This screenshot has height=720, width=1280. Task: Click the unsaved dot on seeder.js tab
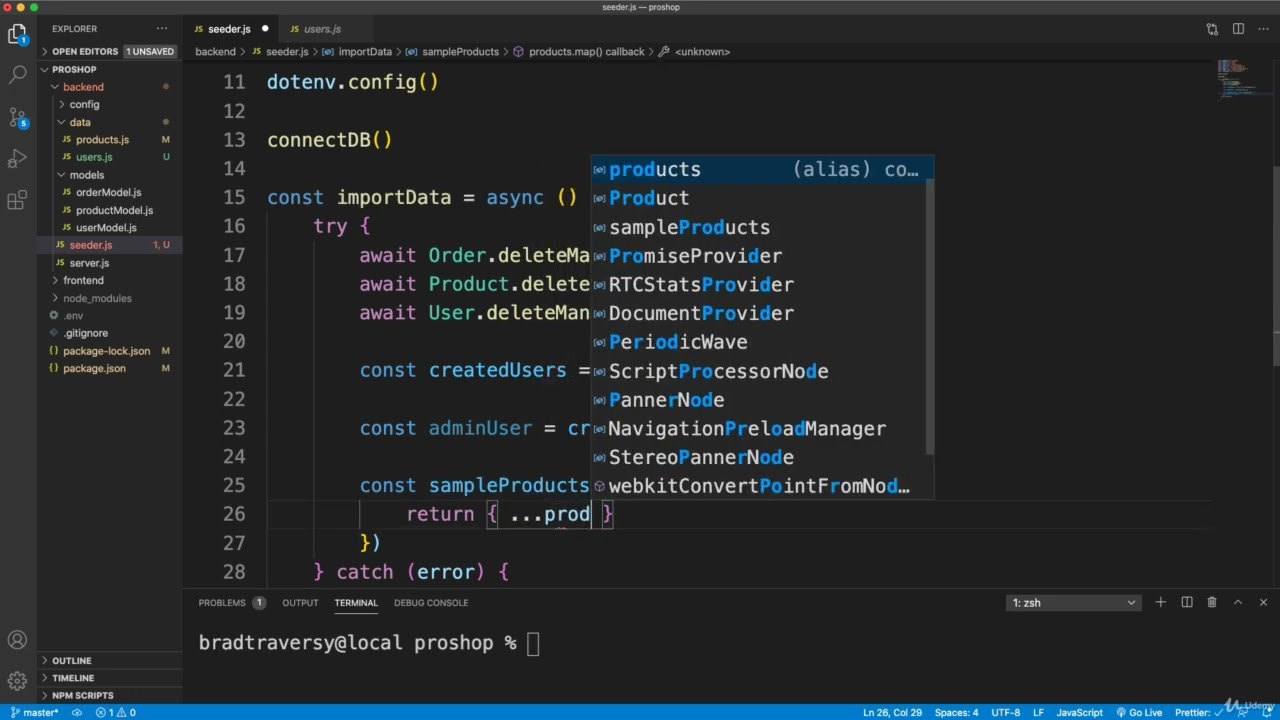coord(265,29)
